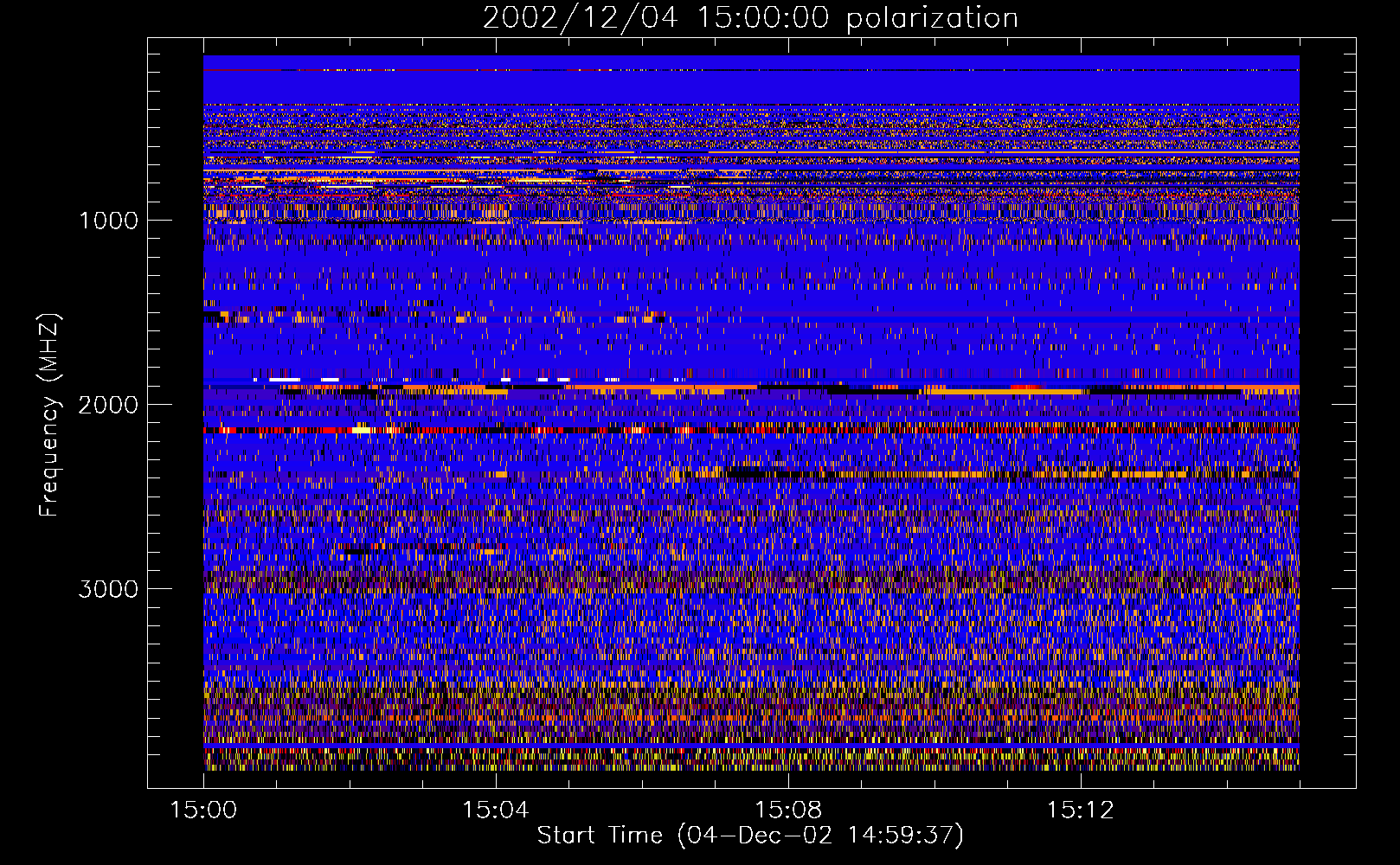Click the 1000 frequency tick label

tap(108, 221)
